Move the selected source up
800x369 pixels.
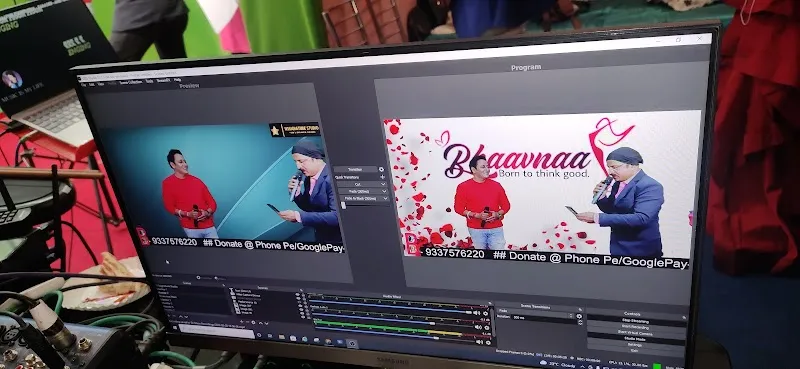(260, 323)
